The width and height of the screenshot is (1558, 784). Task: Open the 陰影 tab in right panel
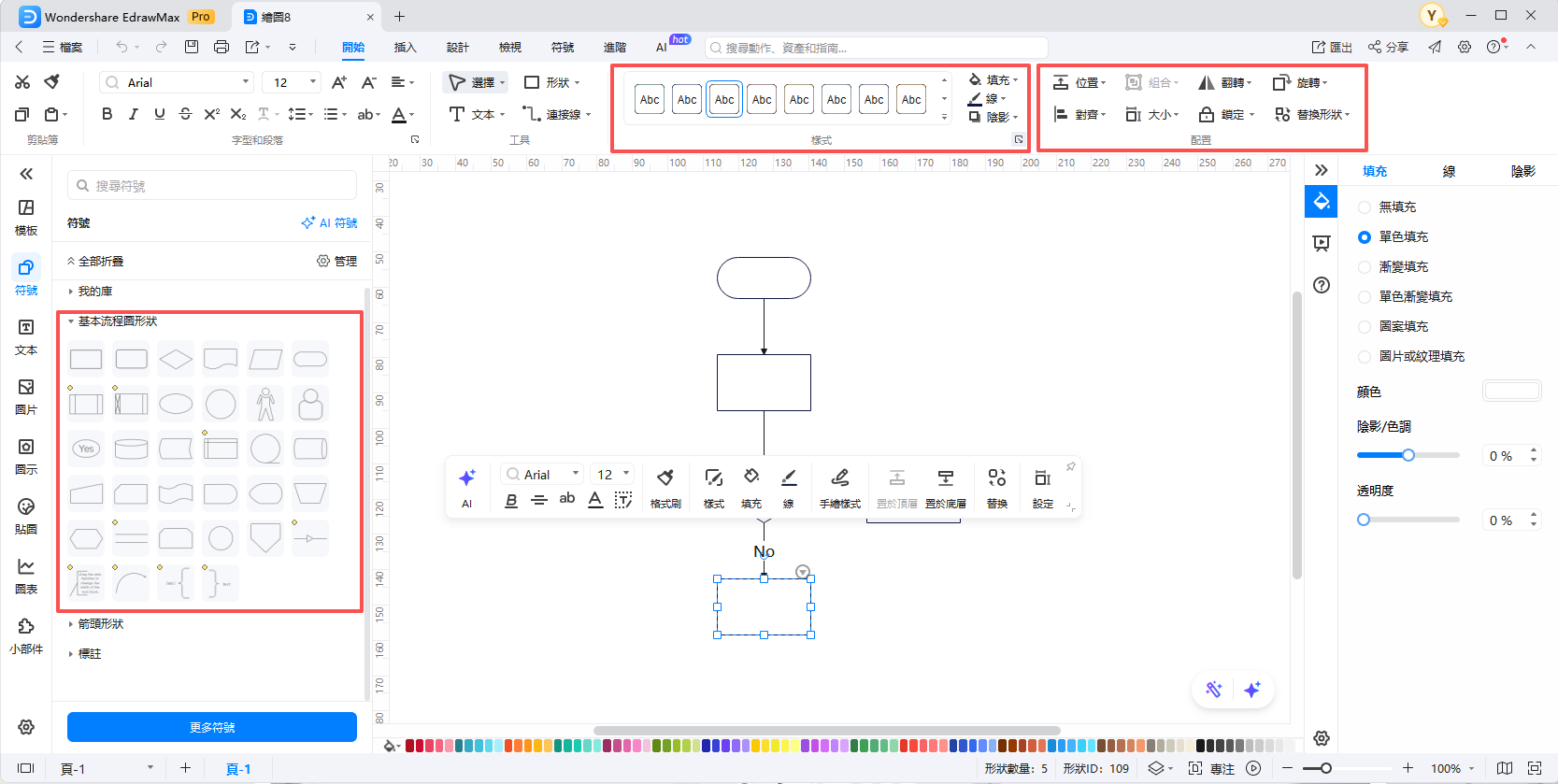click(1522, 171)
